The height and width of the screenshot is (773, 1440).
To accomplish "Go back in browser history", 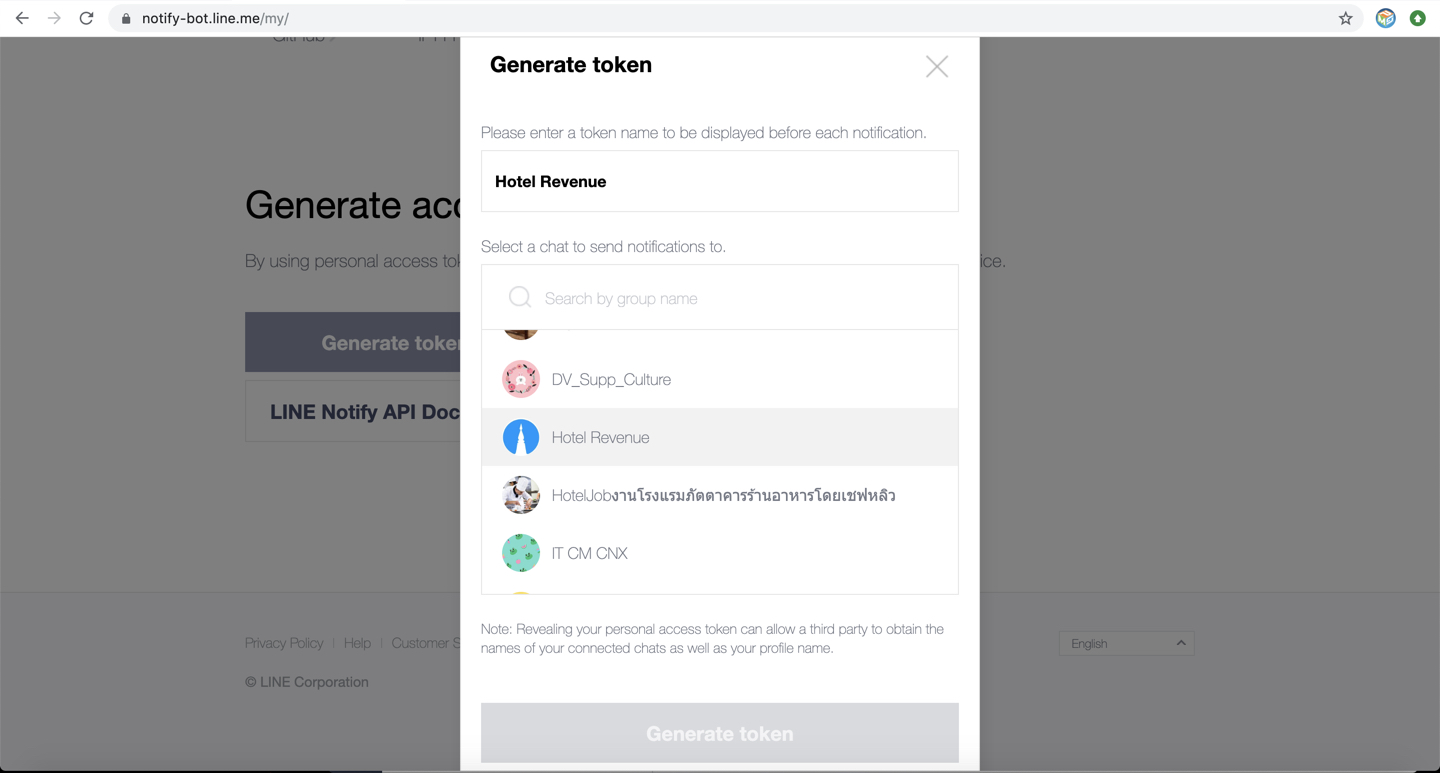I will tap(22, 18).
